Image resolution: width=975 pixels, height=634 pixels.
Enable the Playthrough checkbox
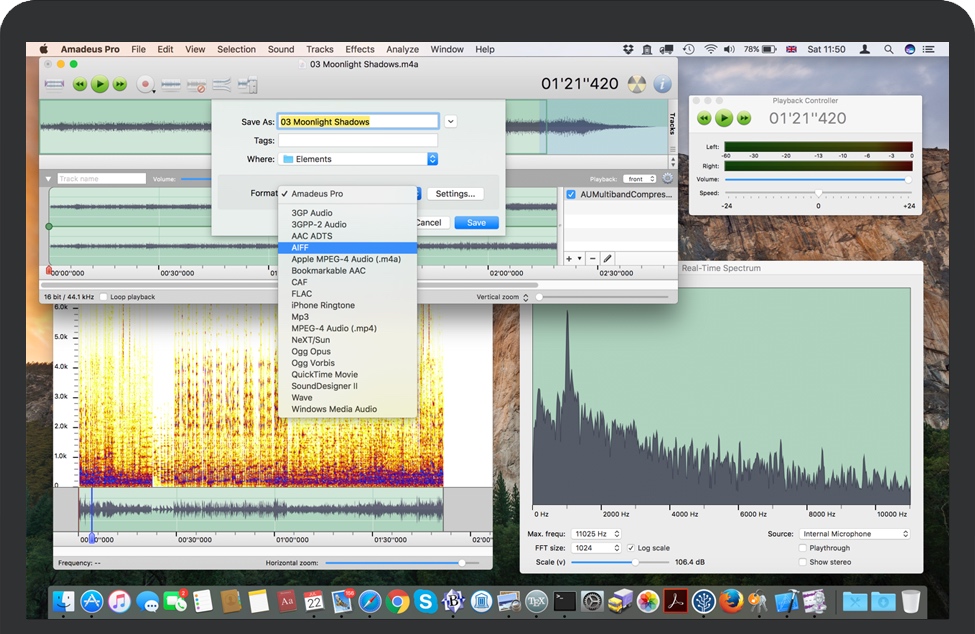pyautogui.click(x=803, y=548)
